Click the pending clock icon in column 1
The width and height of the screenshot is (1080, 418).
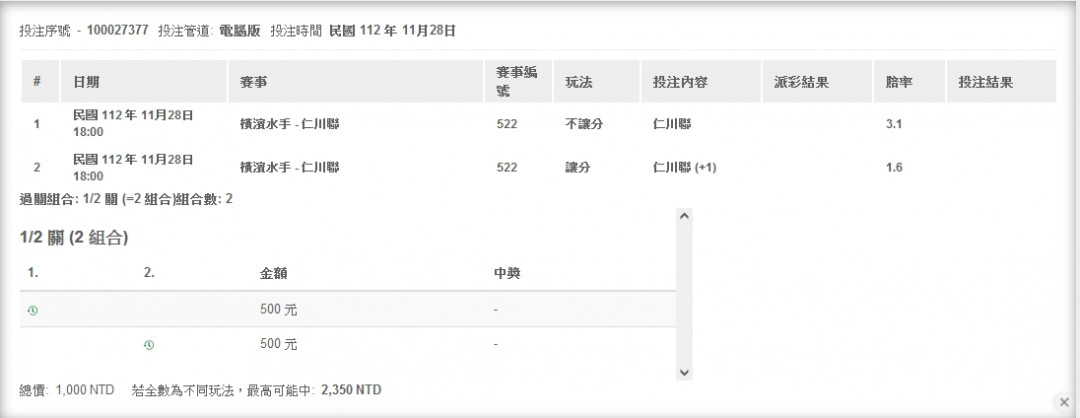pos(33,310)
